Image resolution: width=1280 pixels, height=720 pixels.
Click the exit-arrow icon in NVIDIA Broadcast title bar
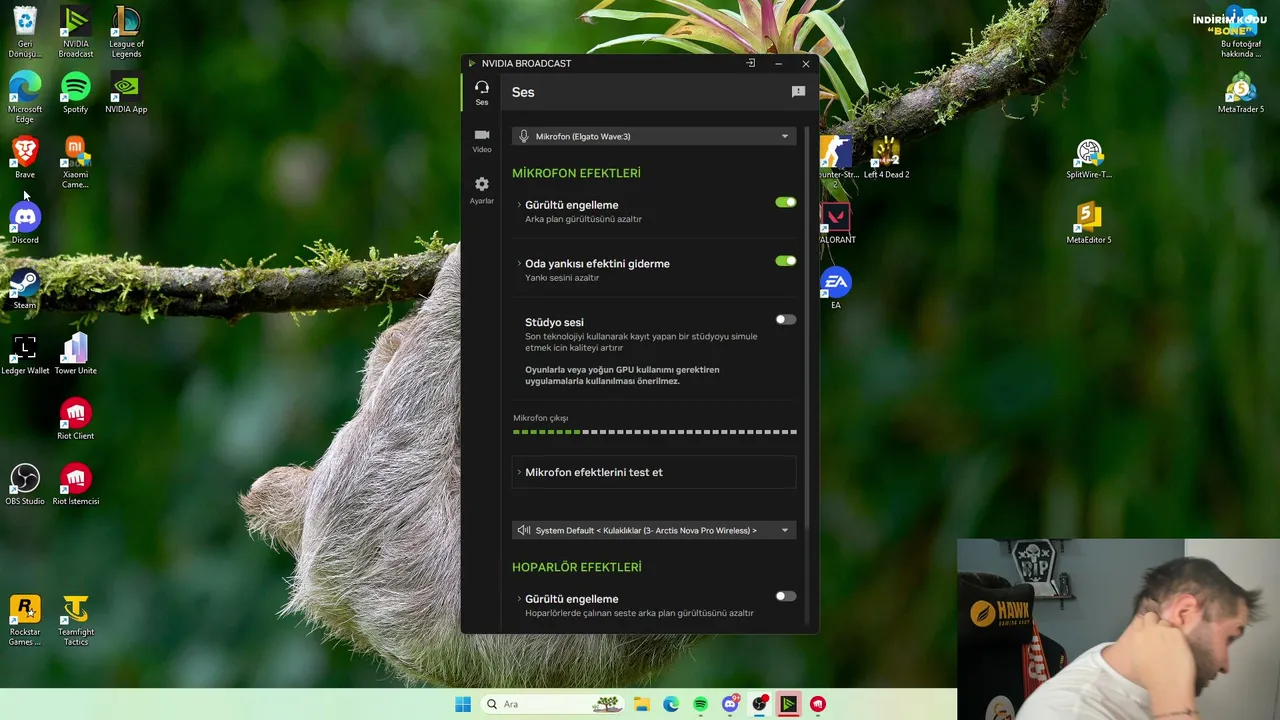pyautogui.click(x=750, y=63)
